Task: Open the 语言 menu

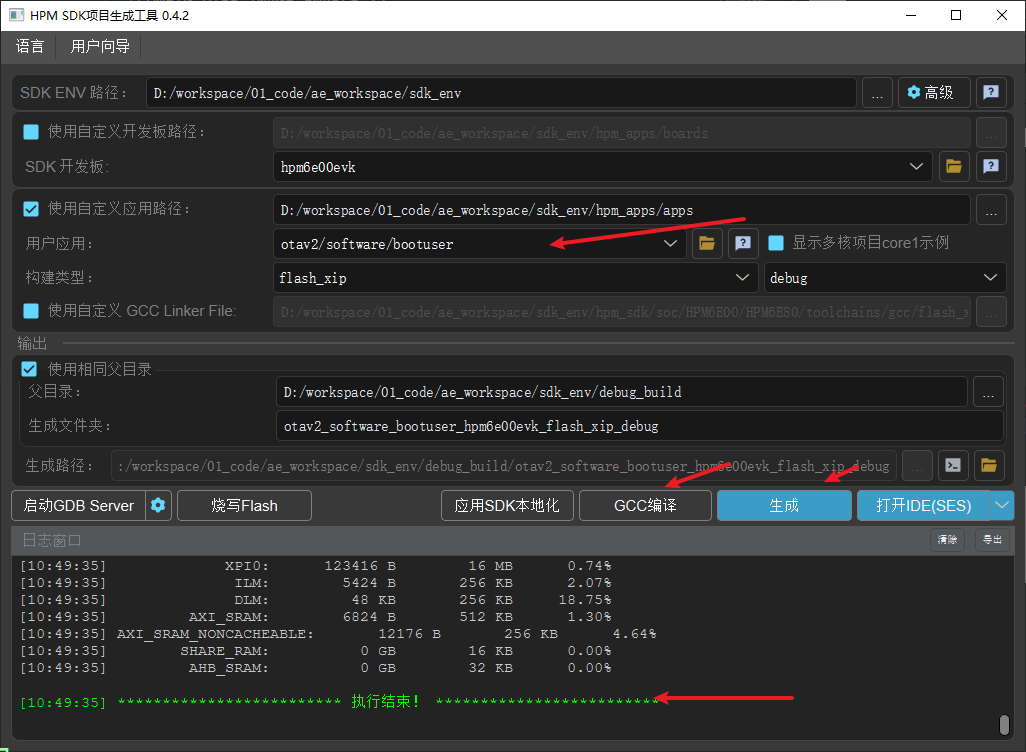Action: pos(30,46)
